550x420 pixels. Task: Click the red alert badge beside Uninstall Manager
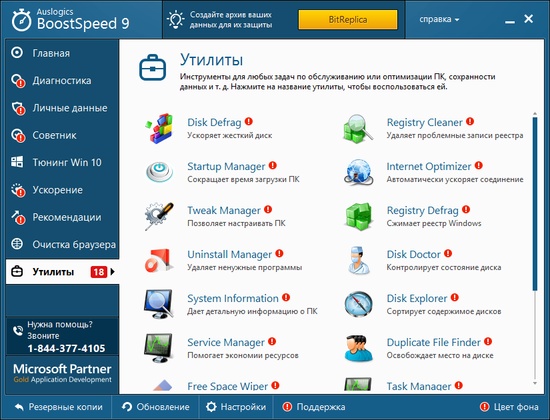279,253
